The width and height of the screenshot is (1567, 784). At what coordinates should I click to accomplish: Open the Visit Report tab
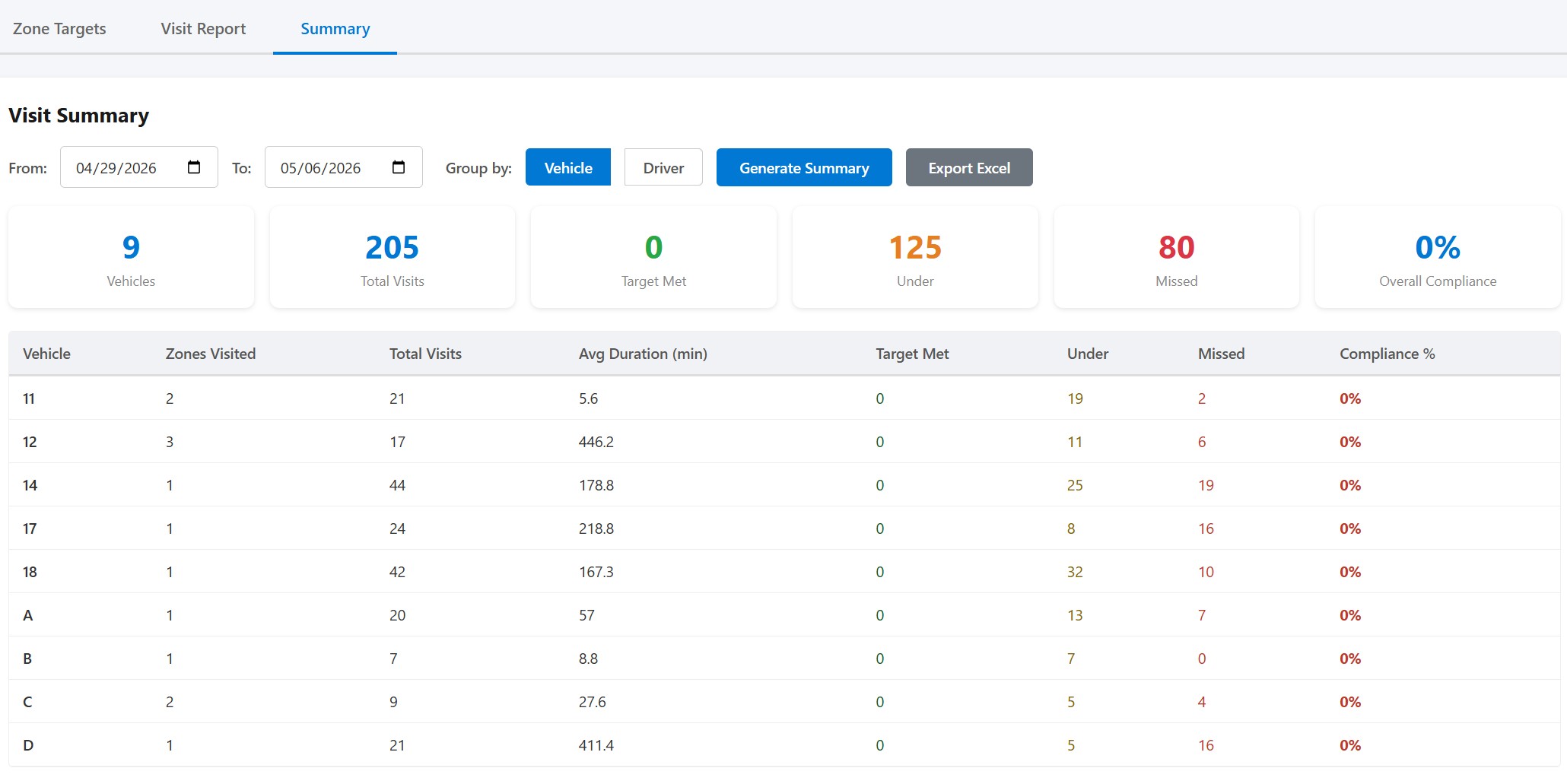(x=203, y=29)
